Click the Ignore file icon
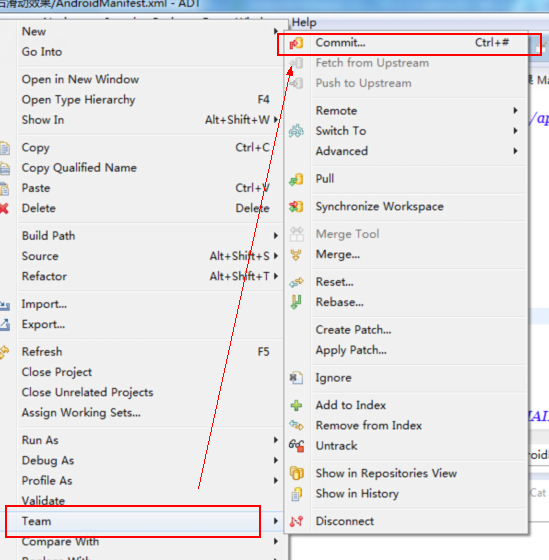This screenshot has height=560, width=549. 296,378
